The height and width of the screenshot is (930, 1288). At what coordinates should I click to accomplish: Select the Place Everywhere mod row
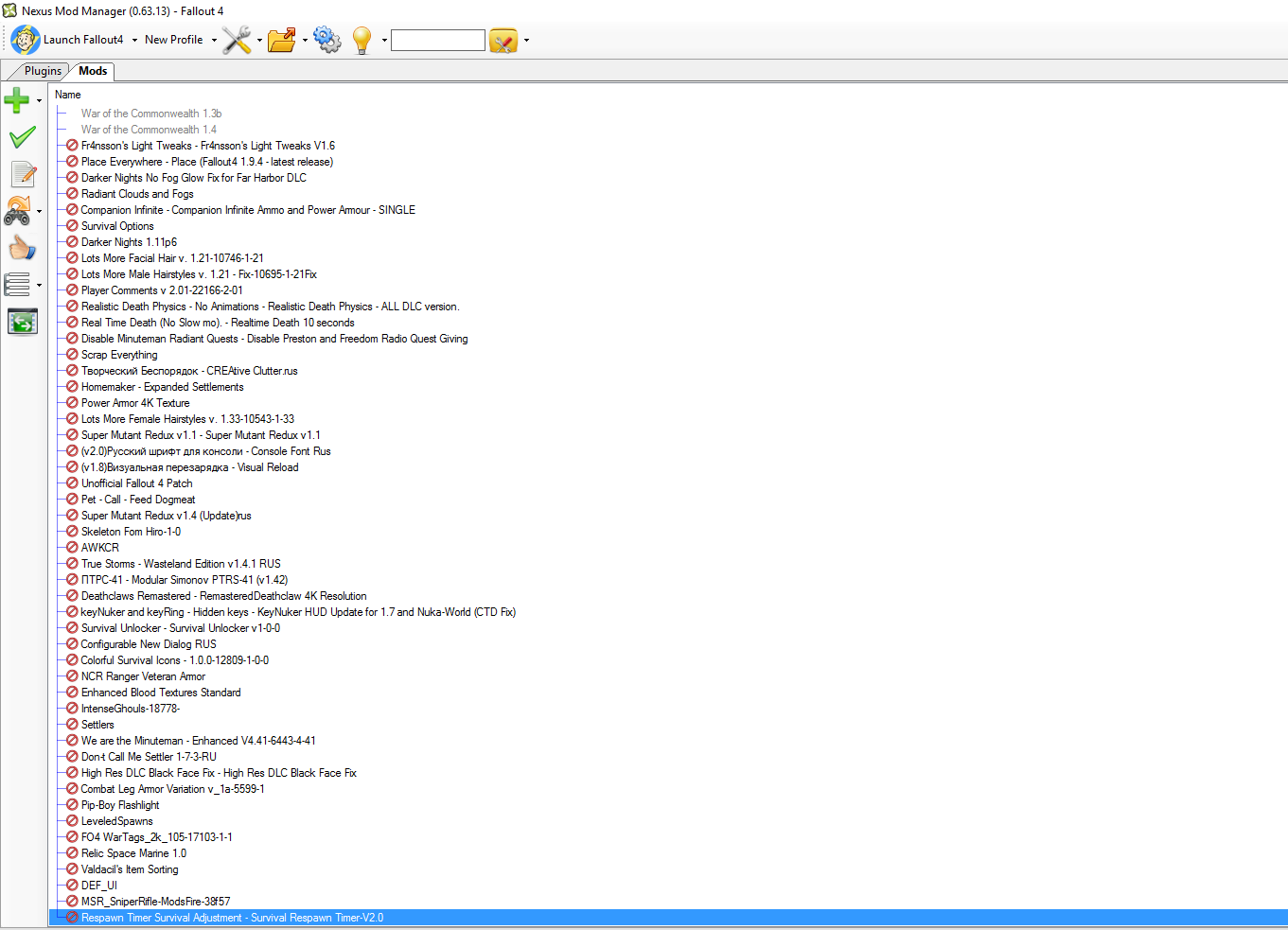[207, 162]
